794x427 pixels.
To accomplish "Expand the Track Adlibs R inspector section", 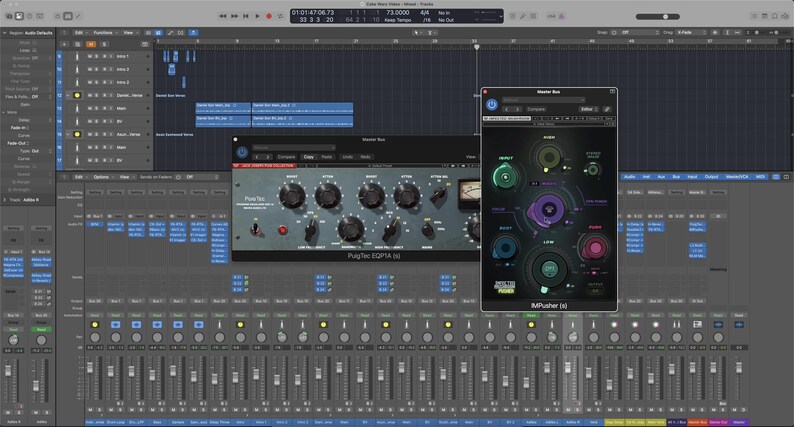I will point(5,200).
